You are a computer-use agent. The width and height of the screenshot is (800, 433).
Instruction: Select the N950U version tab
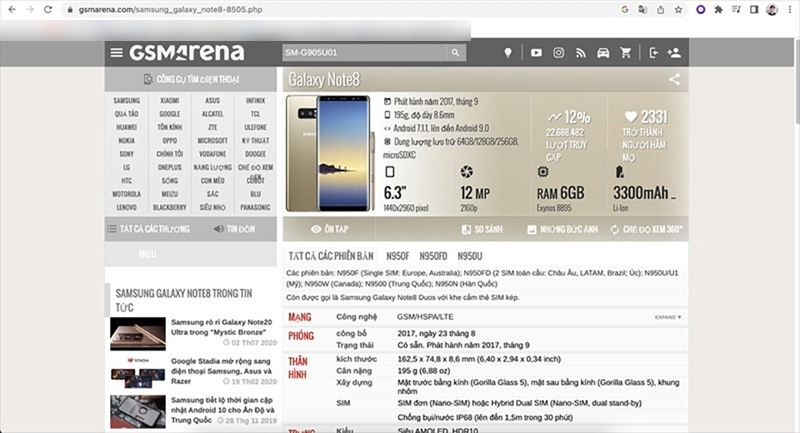469,256
